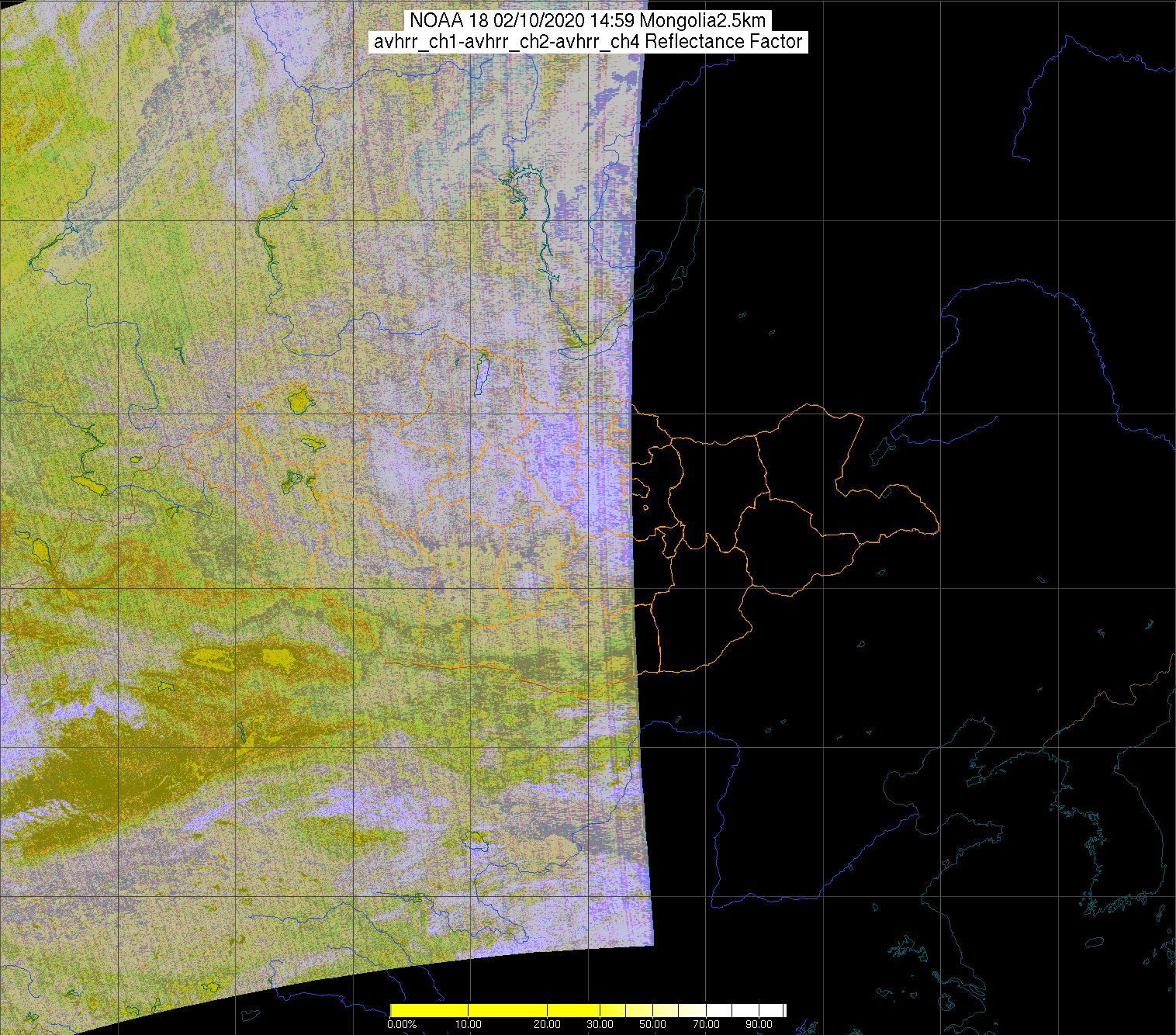Click the "30.00" color bar label
The height and width of the screenshot is (1035, 1176).
600,1024
